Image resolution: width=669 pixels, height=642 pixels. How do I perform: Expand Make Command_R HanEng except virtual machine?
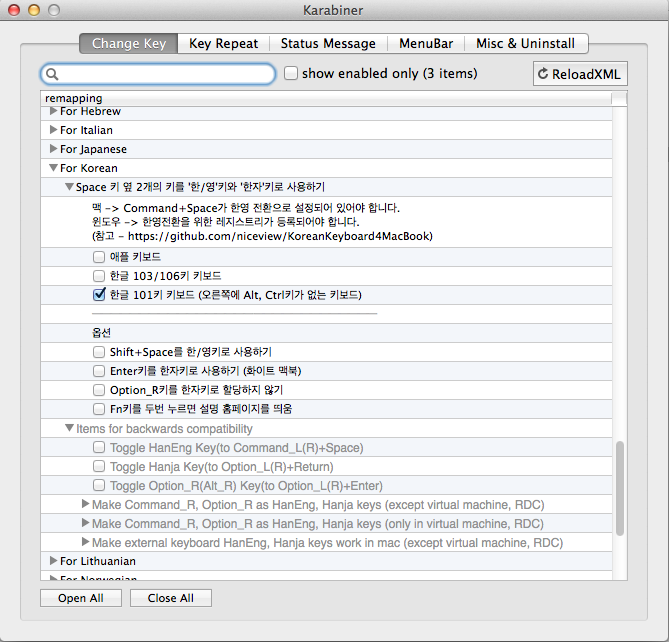click(85, 504)
